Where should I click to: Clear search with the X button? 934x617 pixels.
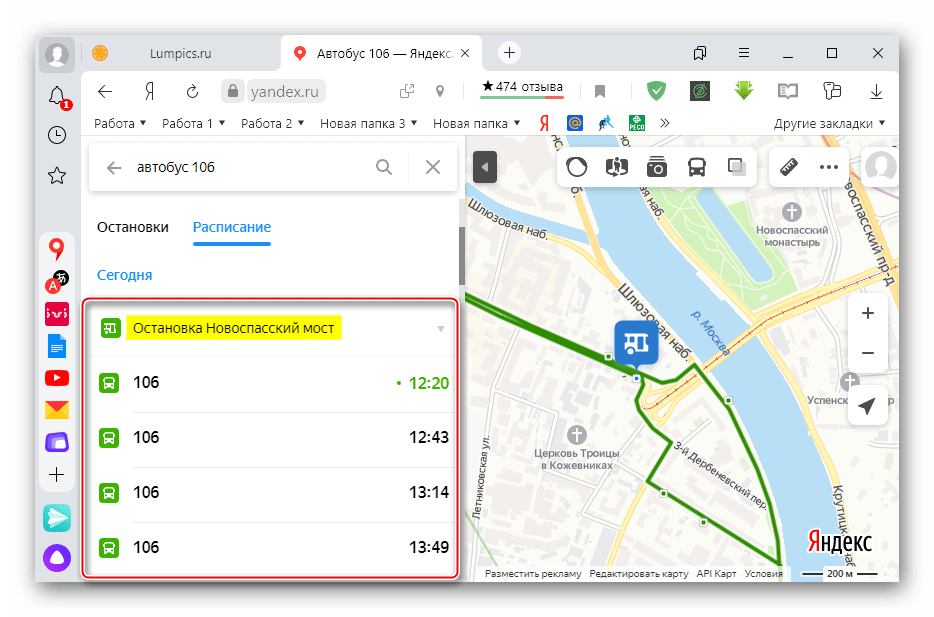pyautogui.click(x=433, y=168)
